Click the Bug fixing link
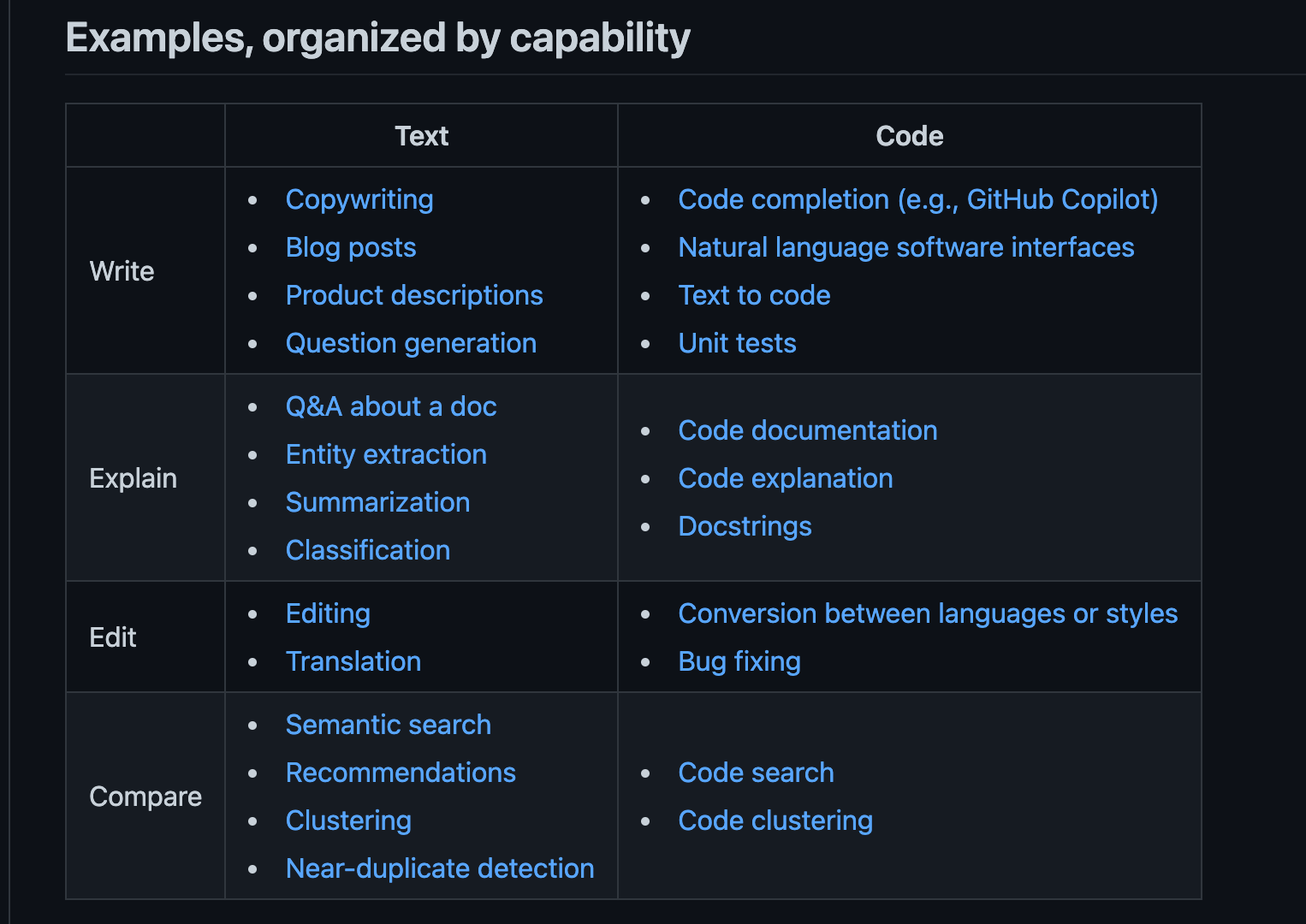The width and height of the screenshot is (1306, 924). click(739, 661)
